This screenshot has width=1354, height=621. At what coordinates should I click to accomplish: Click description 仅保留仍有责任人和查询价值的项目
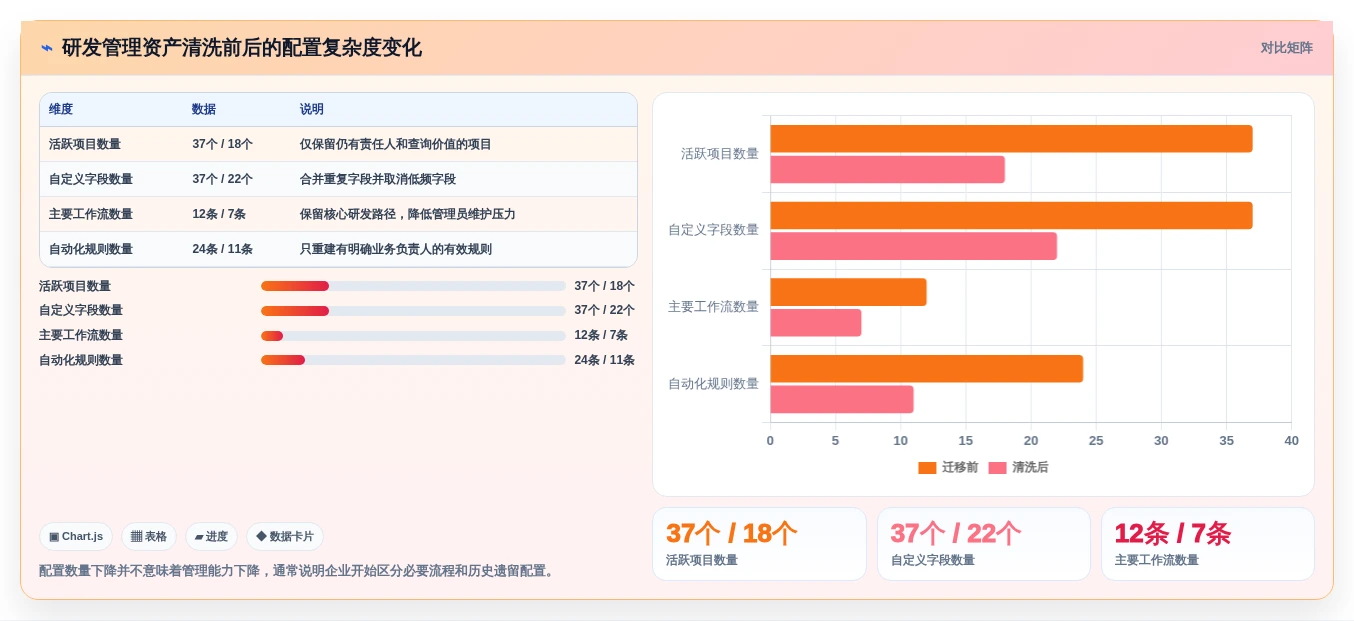click(396, 144)
